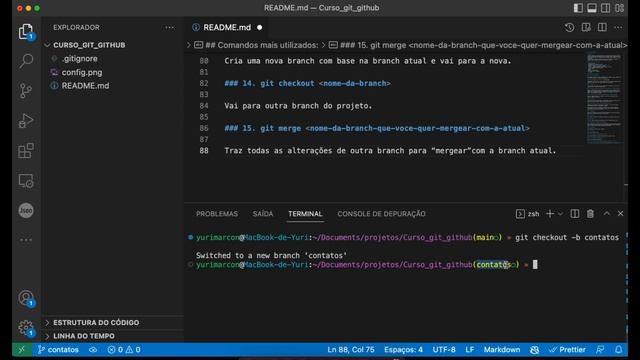Publish branch cloud icon in status bar
This screenshot has width=640, height=360.
[93, 350]
